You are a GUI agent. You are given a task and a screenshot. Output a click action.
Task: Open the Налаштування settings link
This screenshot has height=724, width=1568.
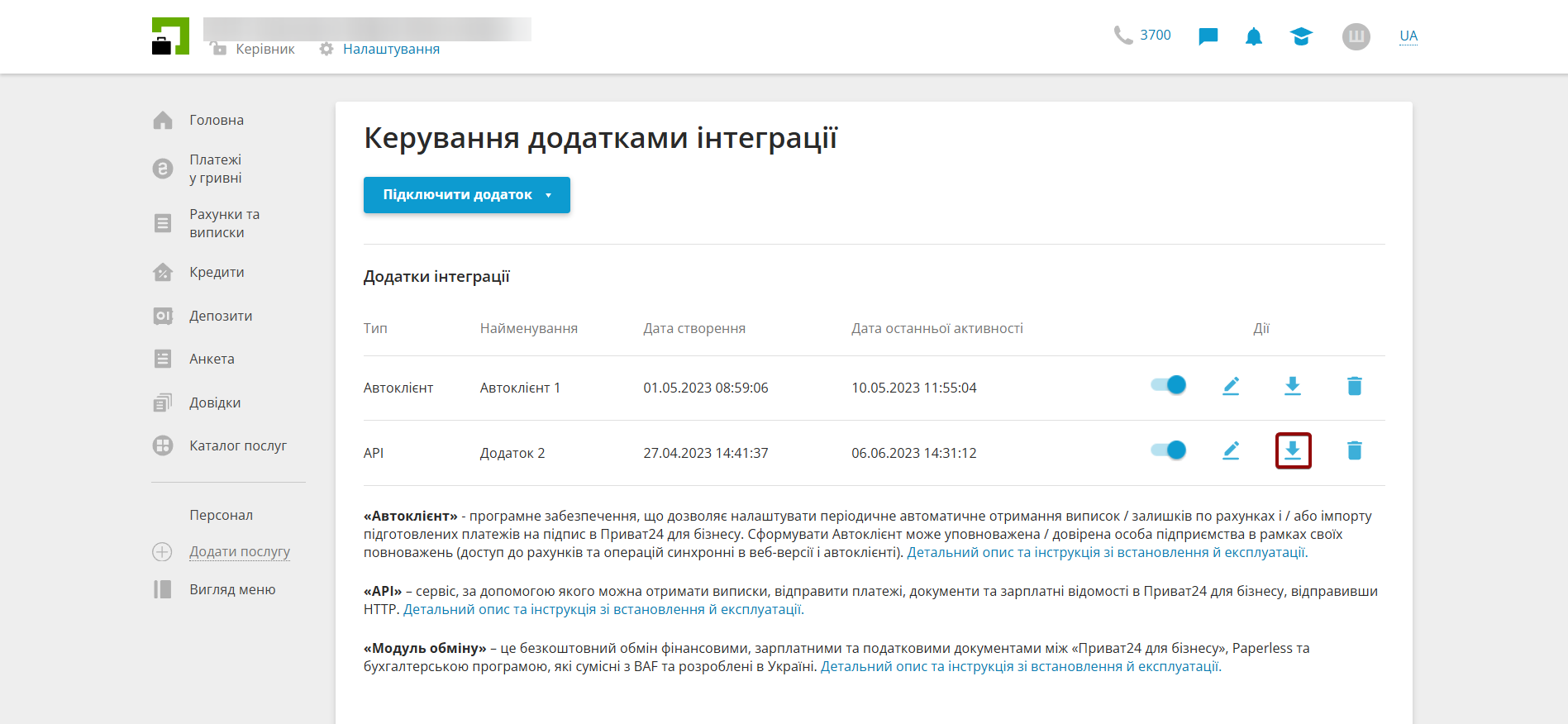[391, 49]
